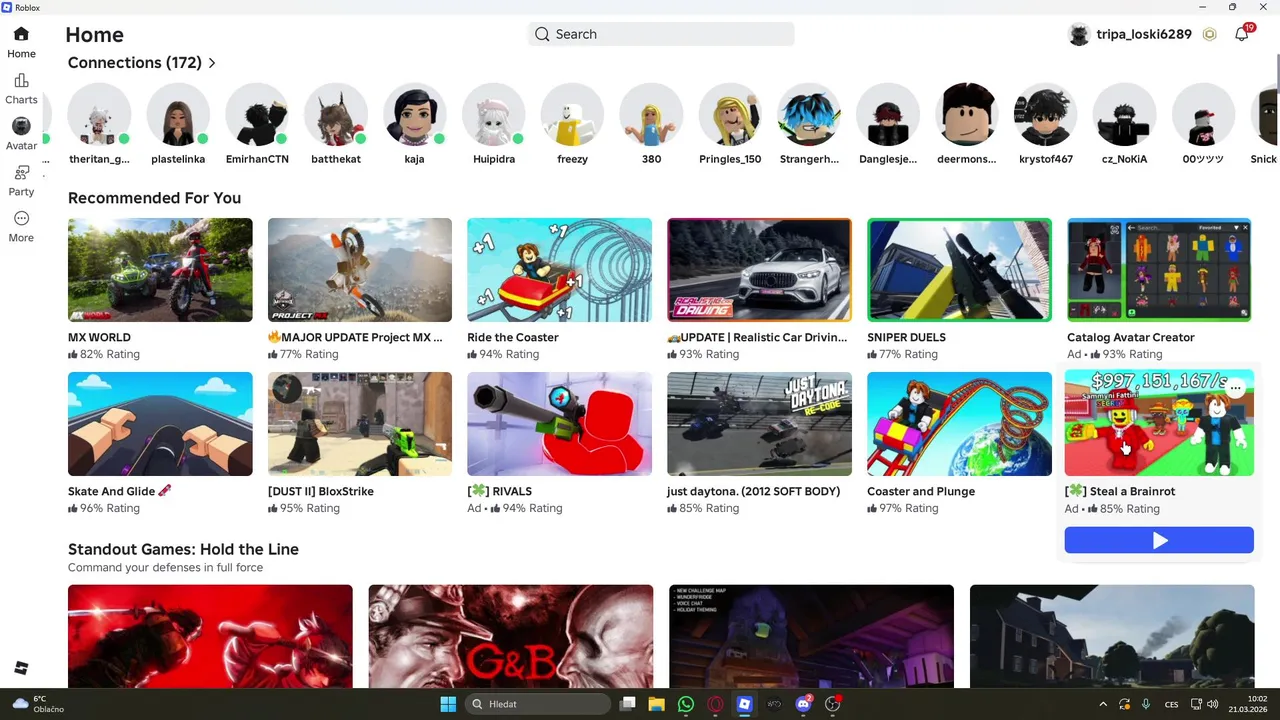Viewport: 1280px width, 720px height.
Task: Expand Connections (172) chevron
Action: (212, 63)
